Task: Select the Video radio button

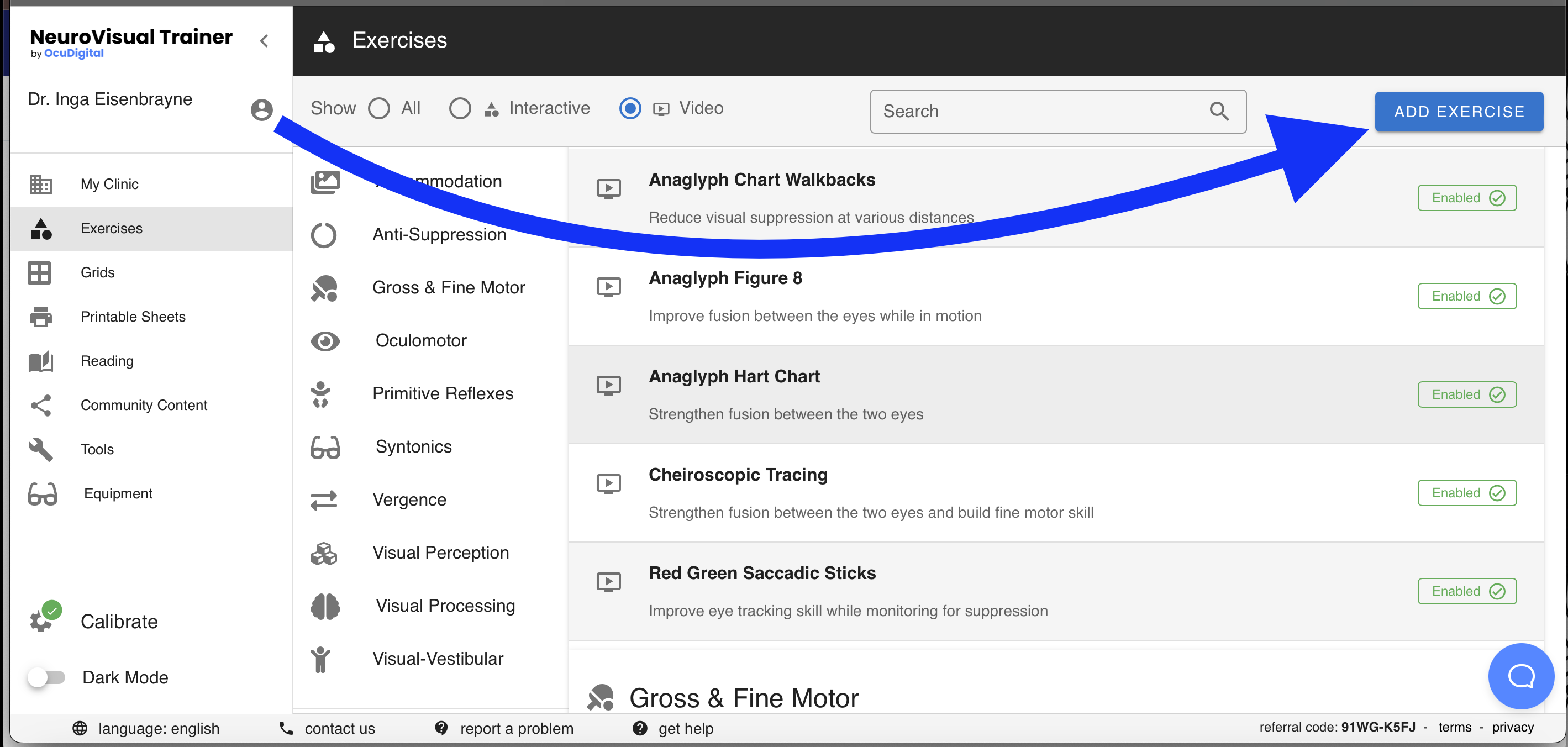Action: 630,108
